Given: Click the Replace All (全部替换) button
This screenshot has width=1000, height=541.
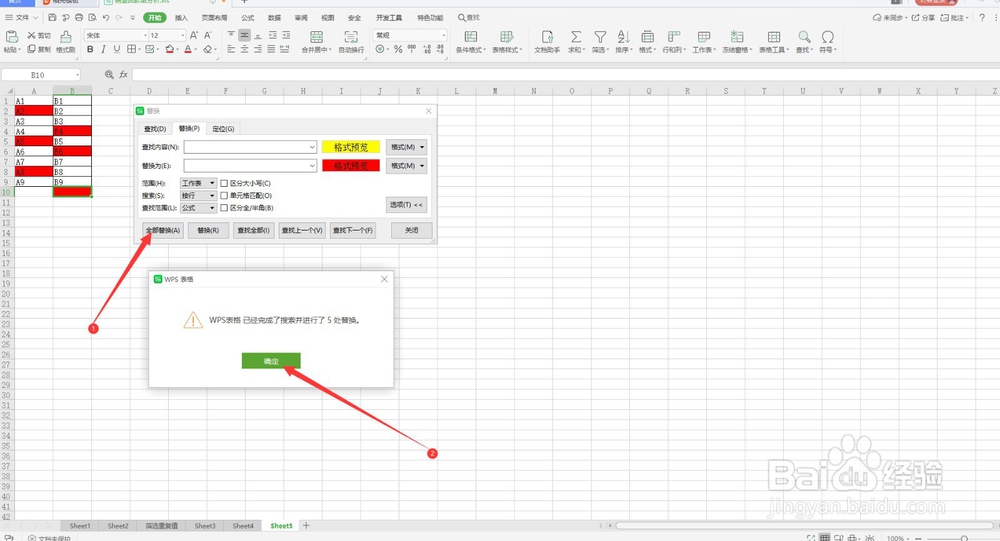Looking at the screenshot, I should pyautogui.click(x=163, y=230).
